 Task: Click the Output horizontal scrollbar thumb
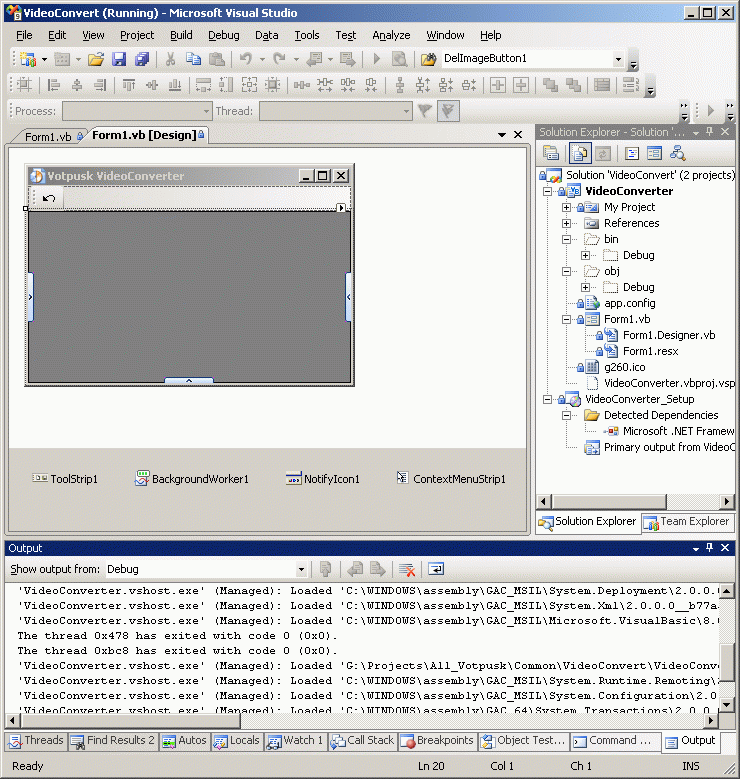130,720
